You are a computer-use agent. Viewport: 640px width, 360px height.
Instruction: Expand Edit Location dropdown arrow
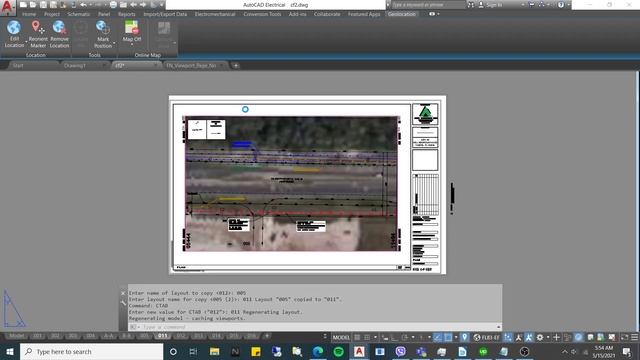[x=26, y=42]
